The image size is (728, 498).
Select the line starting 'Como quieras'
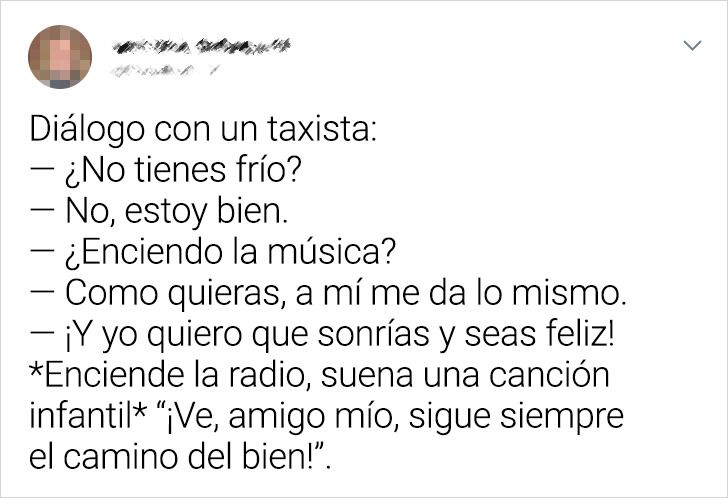[328, 293]
